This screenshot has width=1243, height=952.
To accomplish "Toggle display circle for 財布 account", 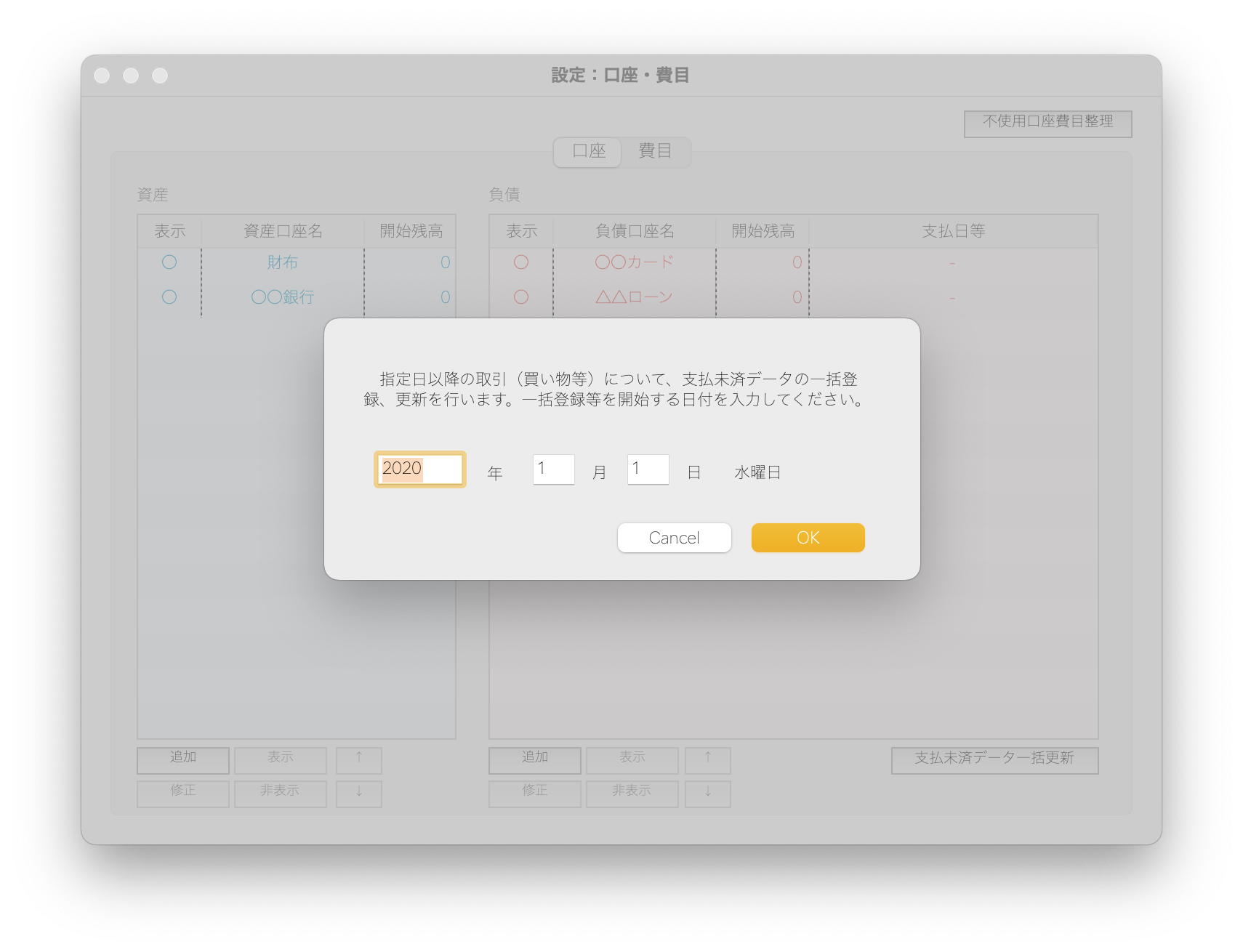I will coord(169,262).
